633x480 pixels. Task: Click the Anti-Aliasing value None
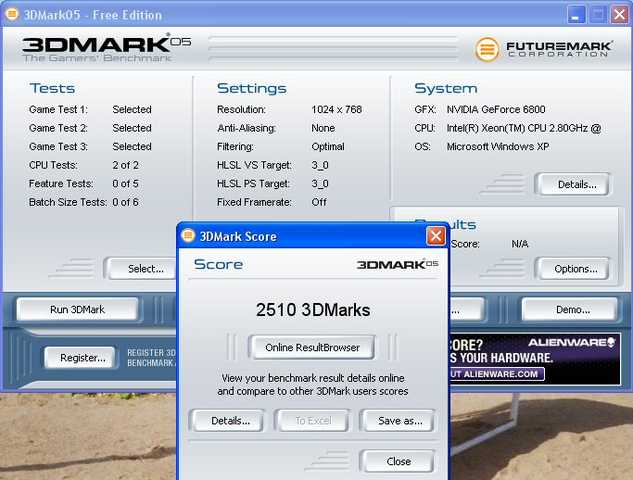click(x=323, y=128)
